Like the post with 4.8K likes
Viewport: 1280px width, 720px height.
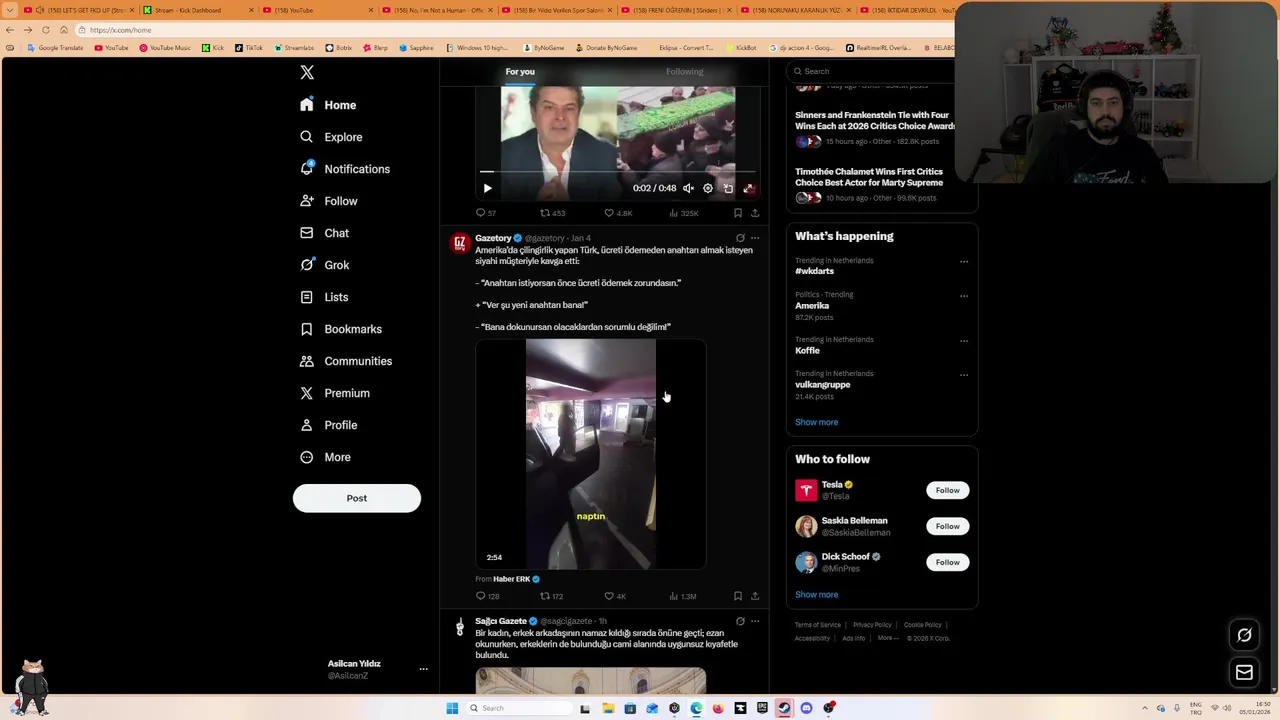[618, 213]
